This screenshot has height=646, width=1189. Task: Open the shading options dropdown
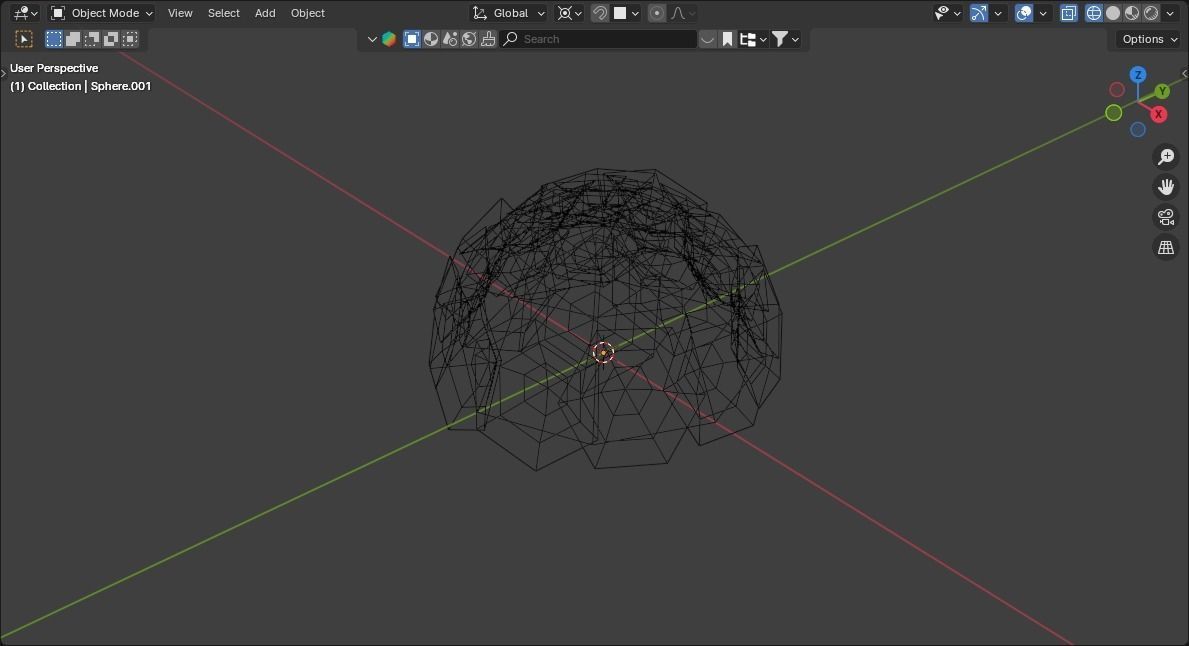[x=1170, y=13]
